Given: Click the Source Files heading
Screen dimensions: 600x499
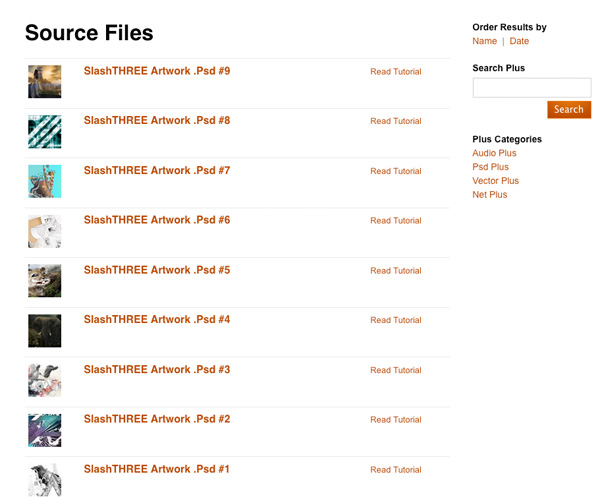Looking at the screenshot, I should coord(89,33).
